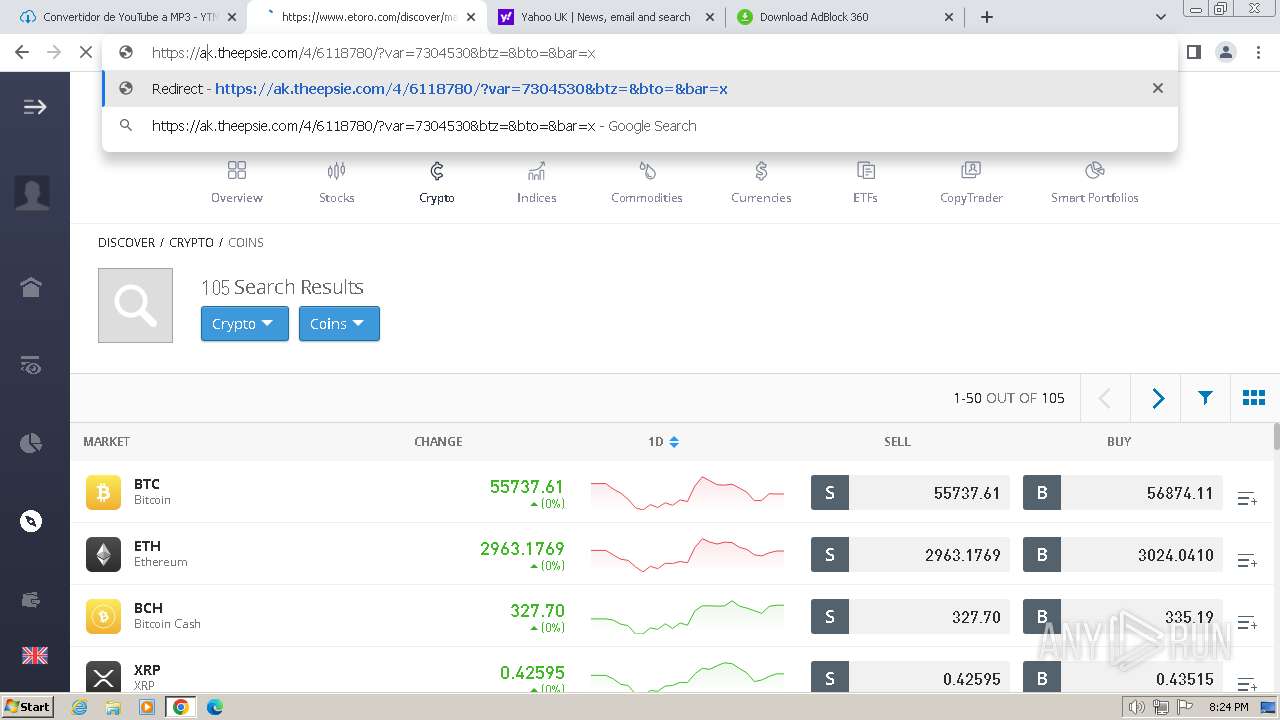The height and width of the screenshot is (720, 1280).
Task: Open BTC 1D price chart thumbnail
Action: (687, 492)
